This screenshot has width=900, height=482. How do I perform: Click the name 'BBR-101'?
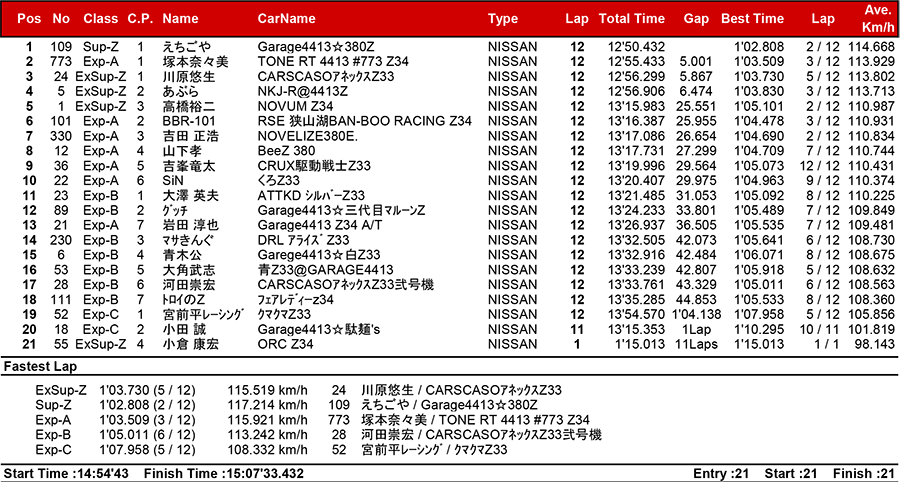pos(187,122)
